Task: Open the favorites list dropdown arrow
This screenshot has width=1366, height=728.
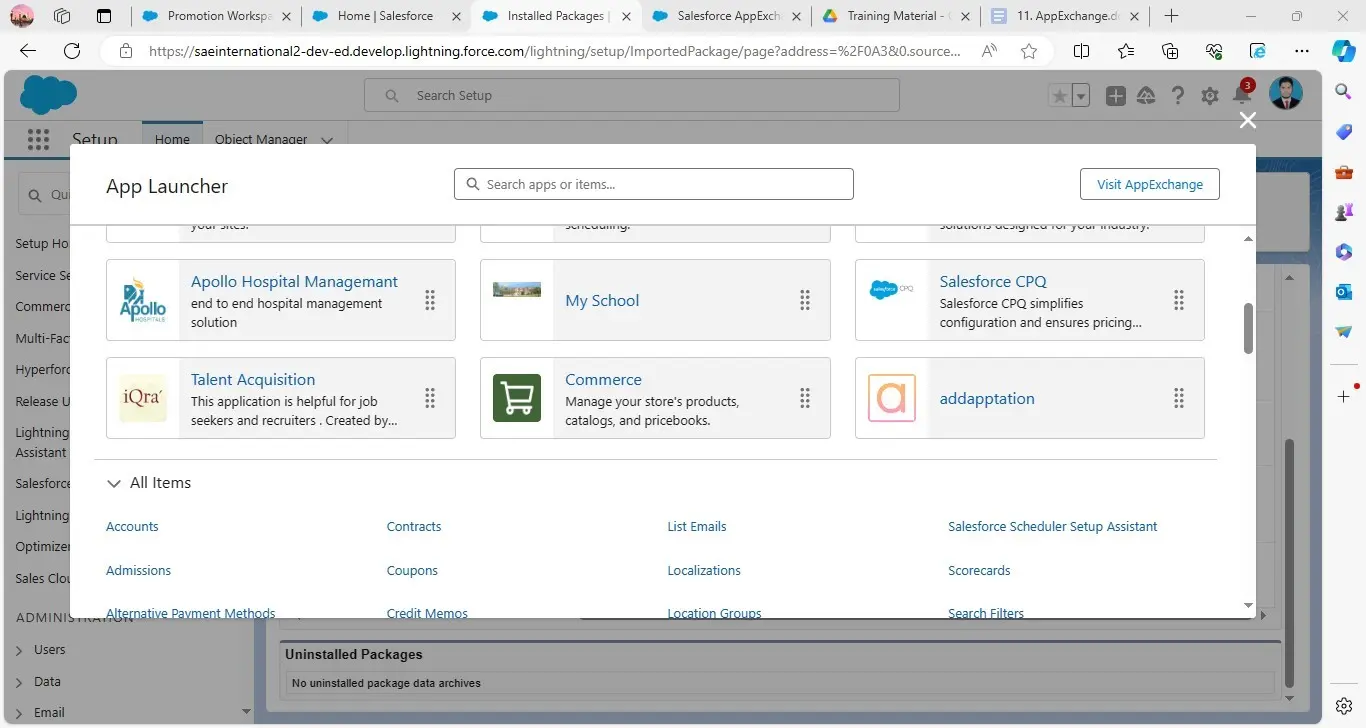Action: coord(1081,96)
